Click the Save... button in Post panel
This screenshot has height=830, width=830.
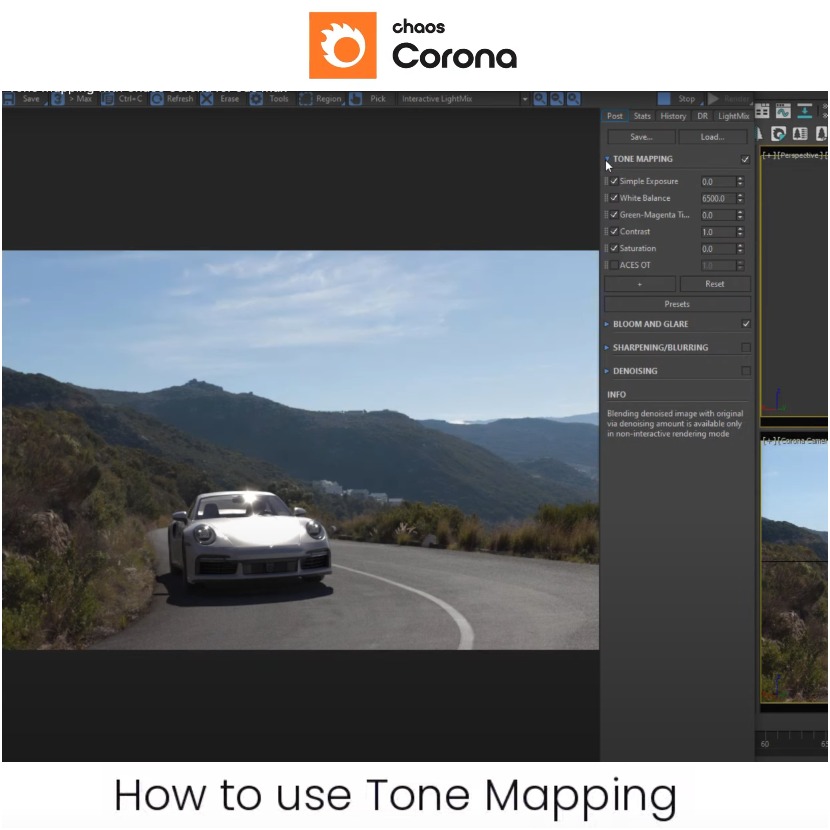(641, 137)
